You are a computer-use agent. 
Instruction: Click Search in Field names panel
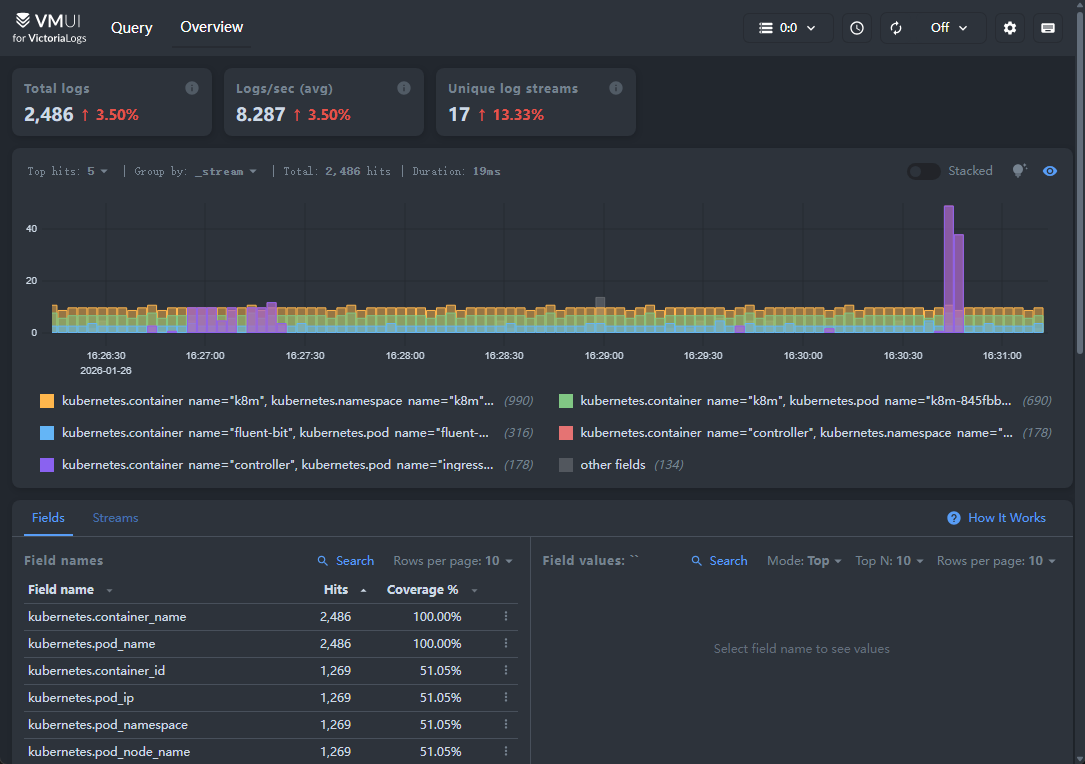[345, 561]
